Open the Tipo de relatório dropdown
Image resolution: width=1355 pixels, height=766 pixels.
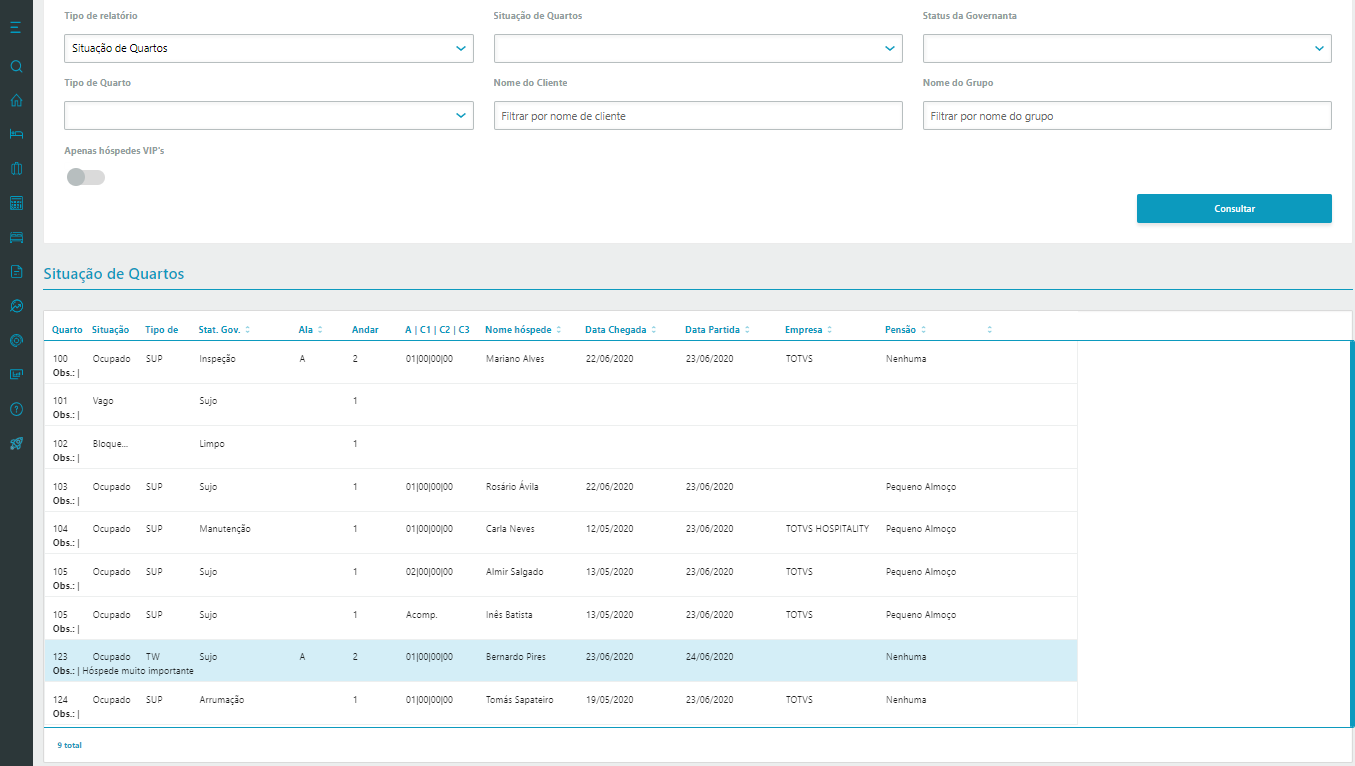tap(268, 48)
